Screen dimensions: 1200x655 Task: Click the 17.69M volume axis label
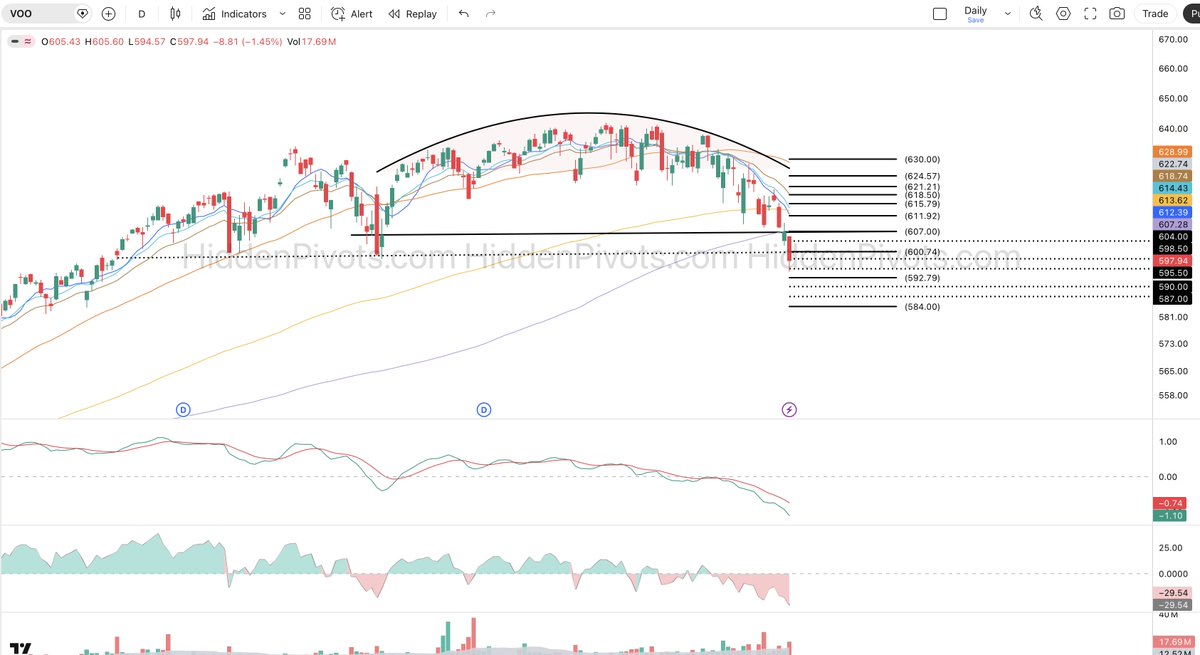click(x=1172, y=641)
